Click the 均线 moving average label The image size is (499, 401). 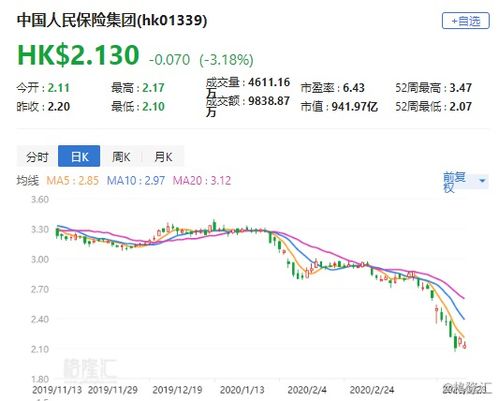point(28,181)
